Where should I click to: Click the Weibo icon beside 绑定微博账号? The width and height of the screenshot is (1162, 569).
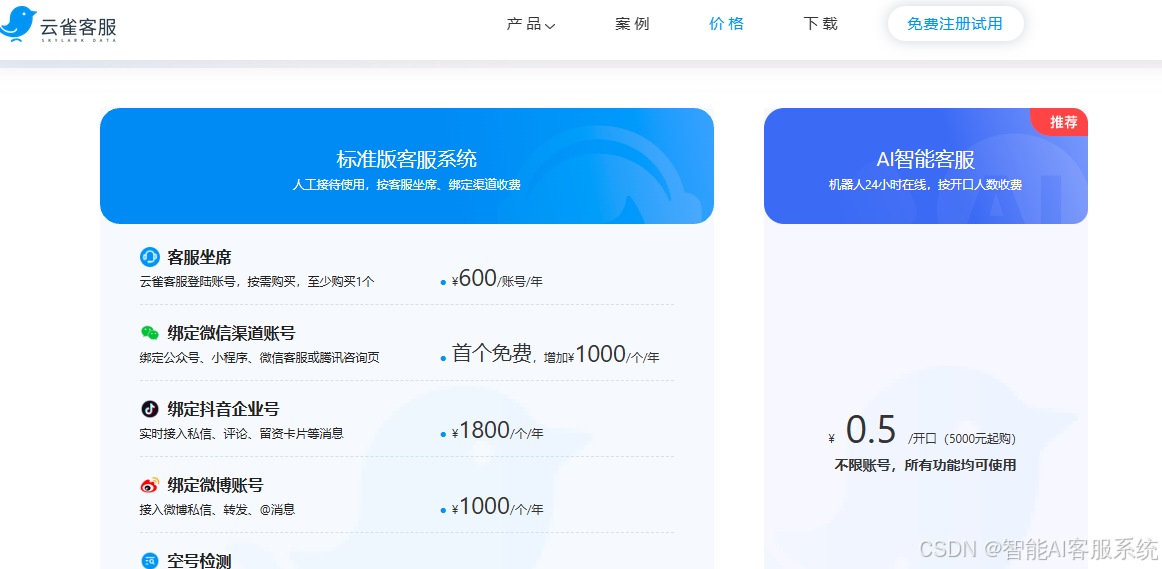pyautogui.click(x=150, y=485)
